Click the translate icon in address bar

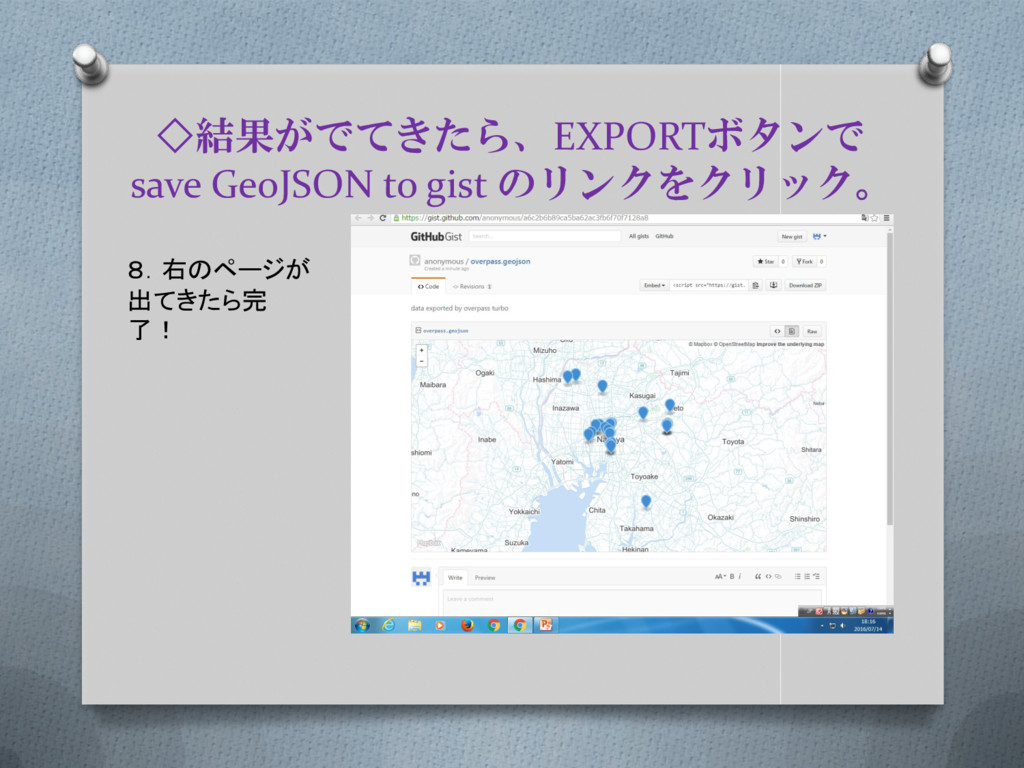pos(865,218)
